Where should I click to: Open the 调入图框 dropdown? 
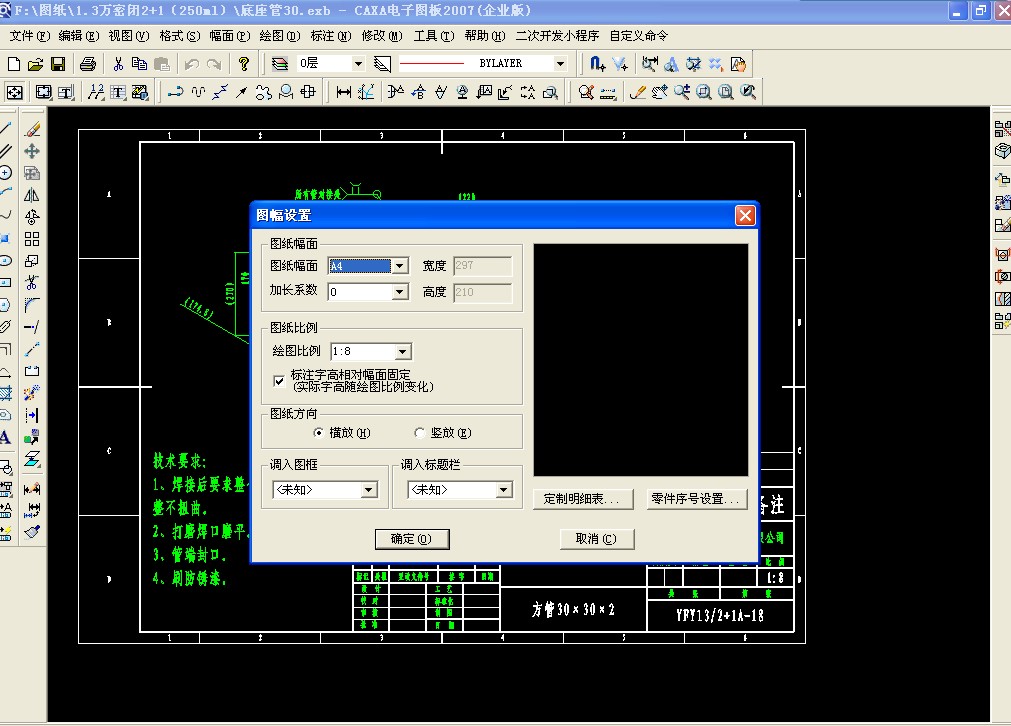pos(368,490)
